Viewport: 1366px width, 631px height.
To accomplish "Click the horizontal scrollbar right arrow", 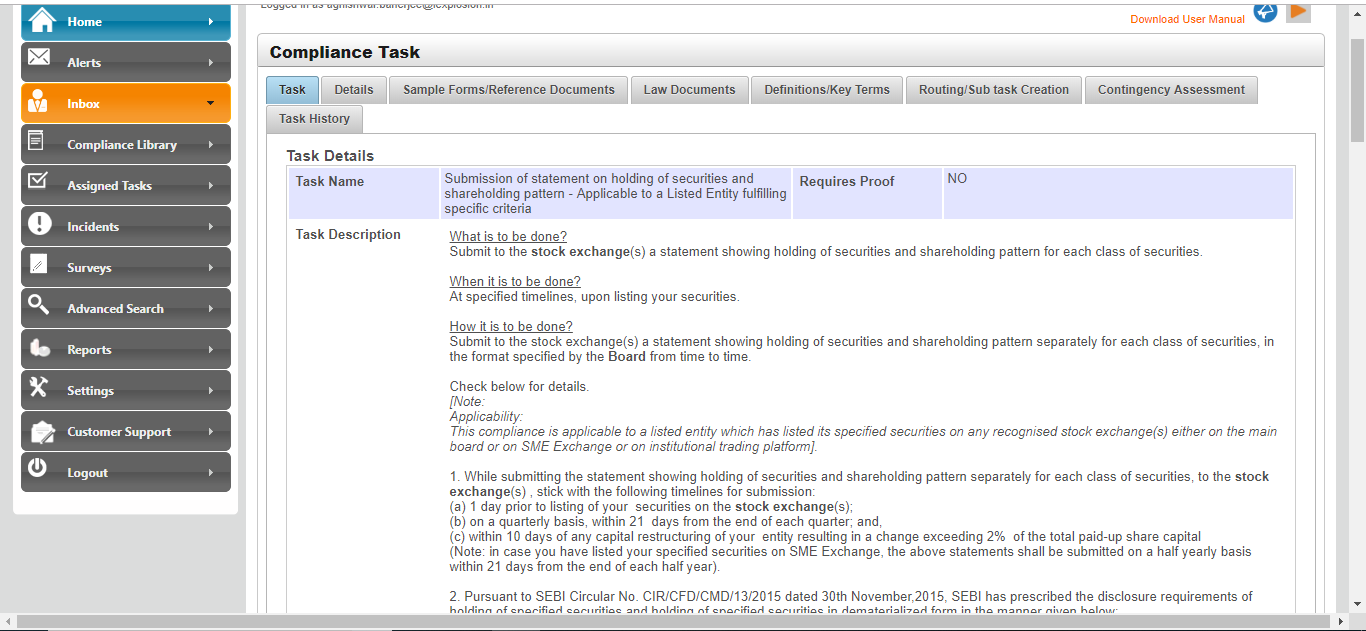I will pos(1341,622).
